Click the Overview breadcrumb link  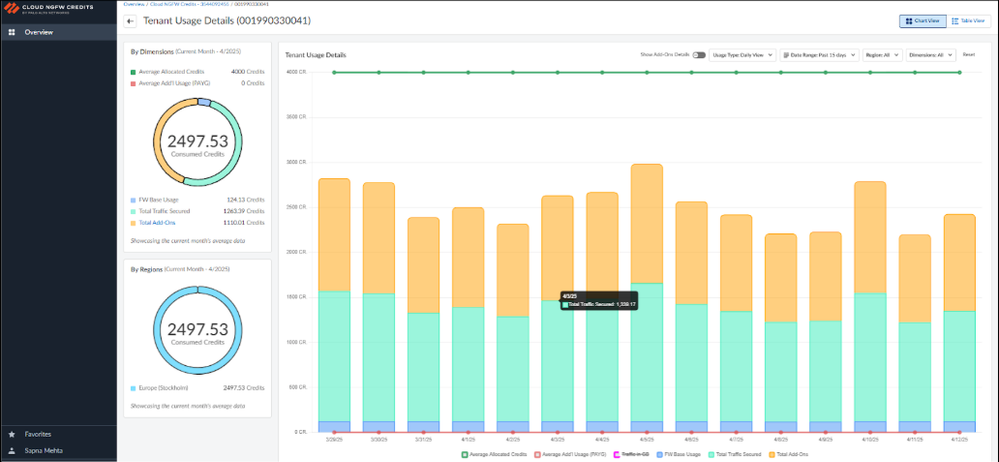coord(134,4)
